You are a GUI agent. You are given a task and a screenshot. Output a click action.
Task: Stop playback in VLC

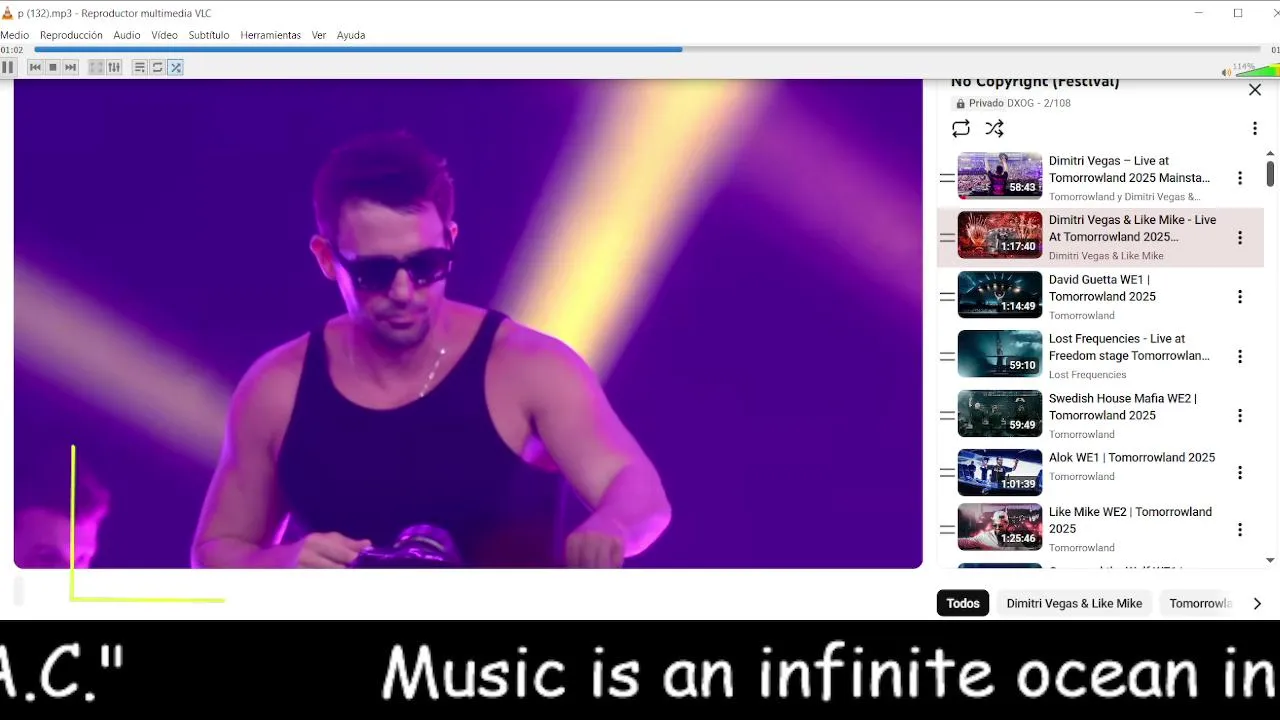[53, 67]
